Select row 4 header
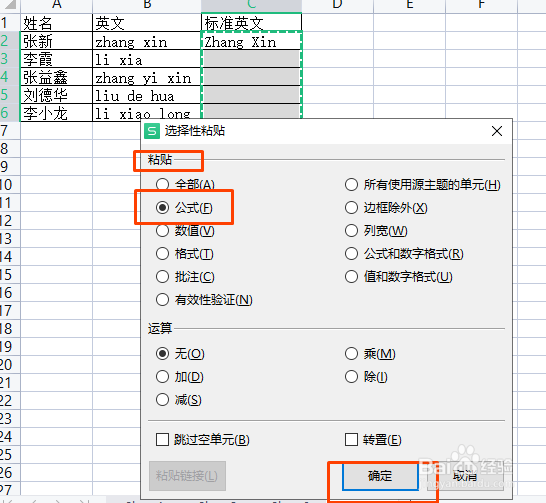The height and width of the screenshot is (503, 546). pyautogui.click(x=10, y=77)
